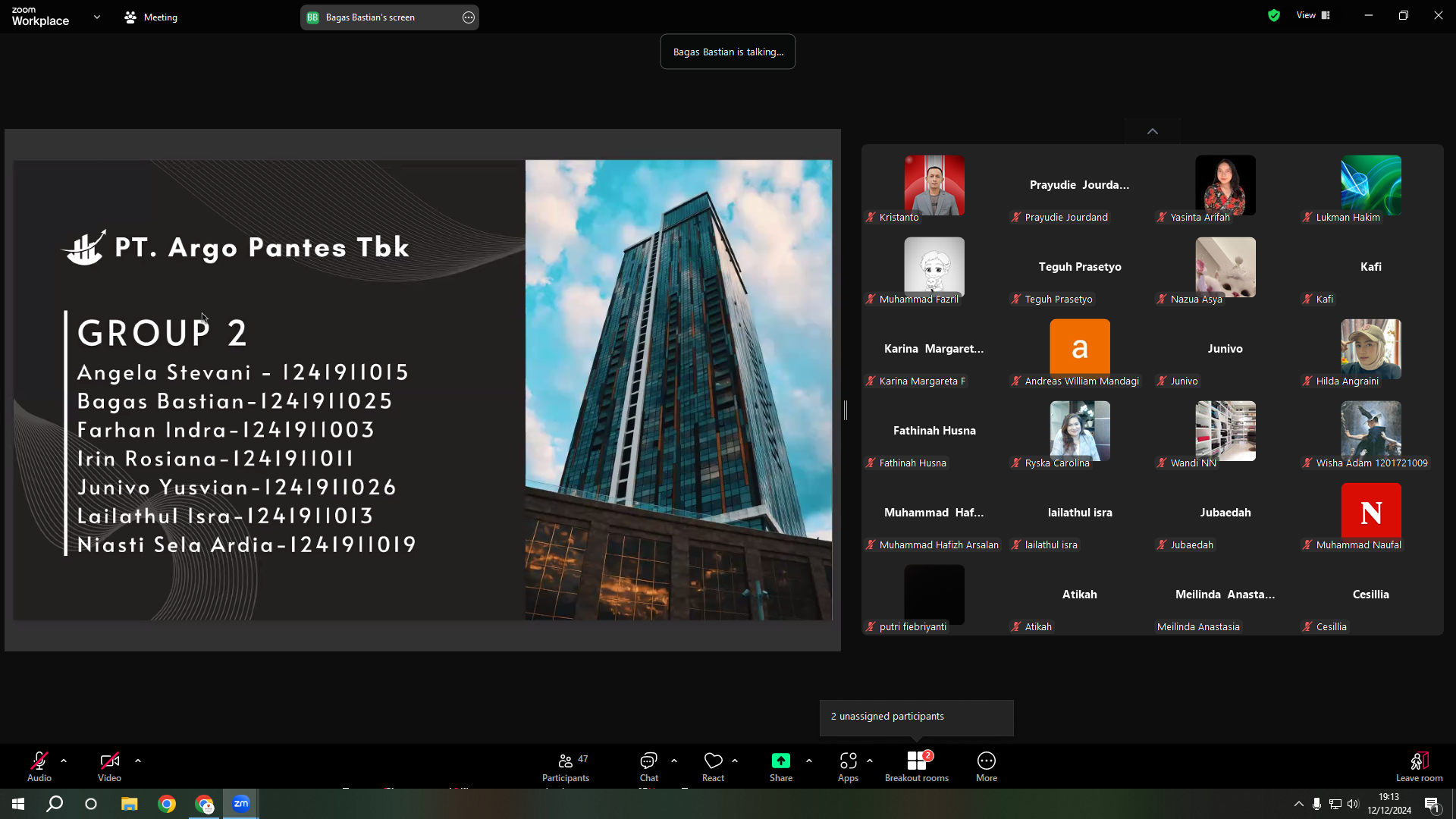Click the microphone icon in the system tray
The width and height of the screenshot is (1456, 819).
(1317, 804)
